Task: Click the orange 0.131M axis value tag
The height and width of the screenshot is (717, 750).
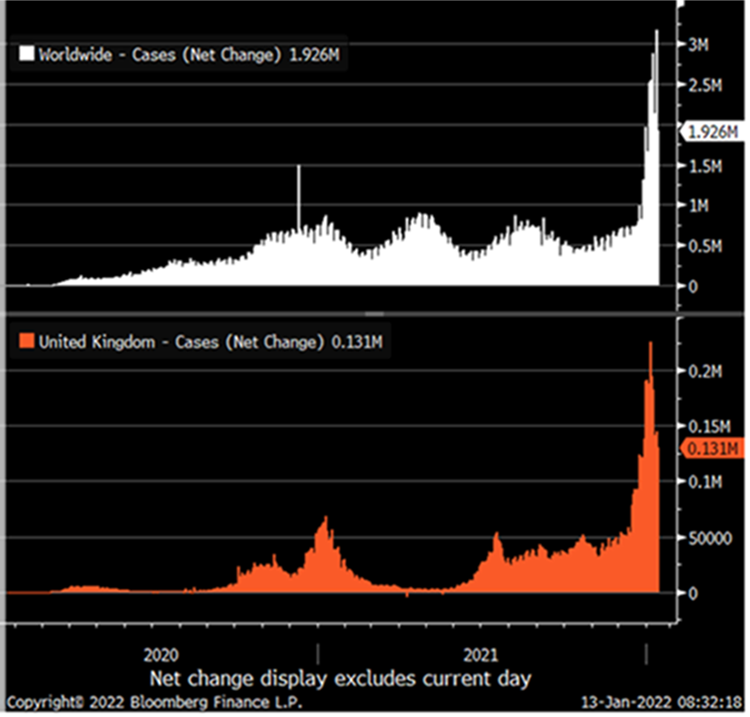Action: pos(711,450)
